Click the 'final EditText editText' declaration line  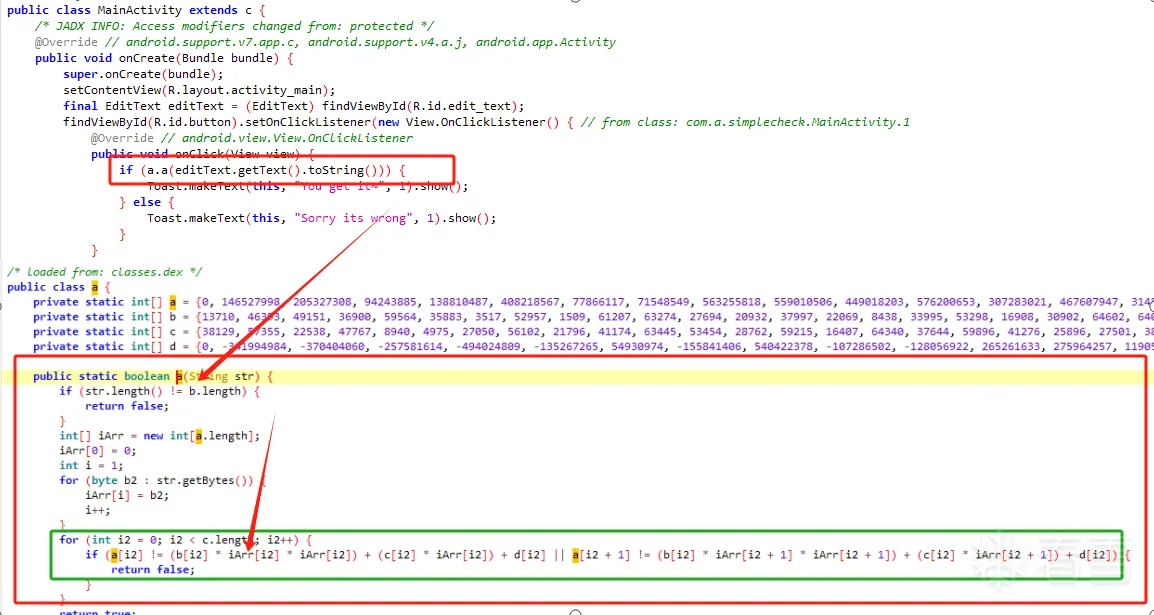[x=294, y=106]
